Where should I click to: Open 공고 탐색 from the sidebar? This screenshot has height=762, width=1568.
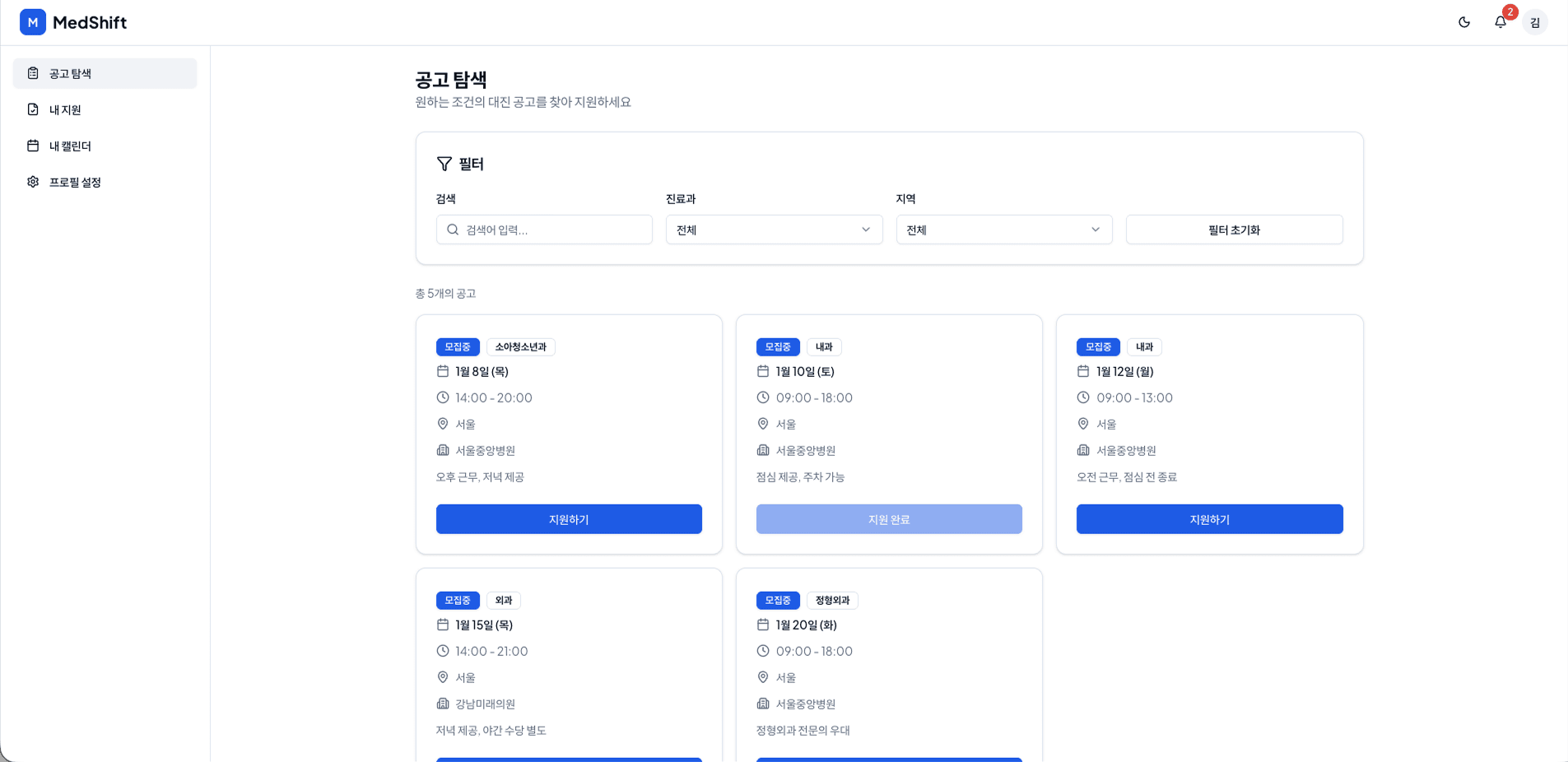(70, 72)
